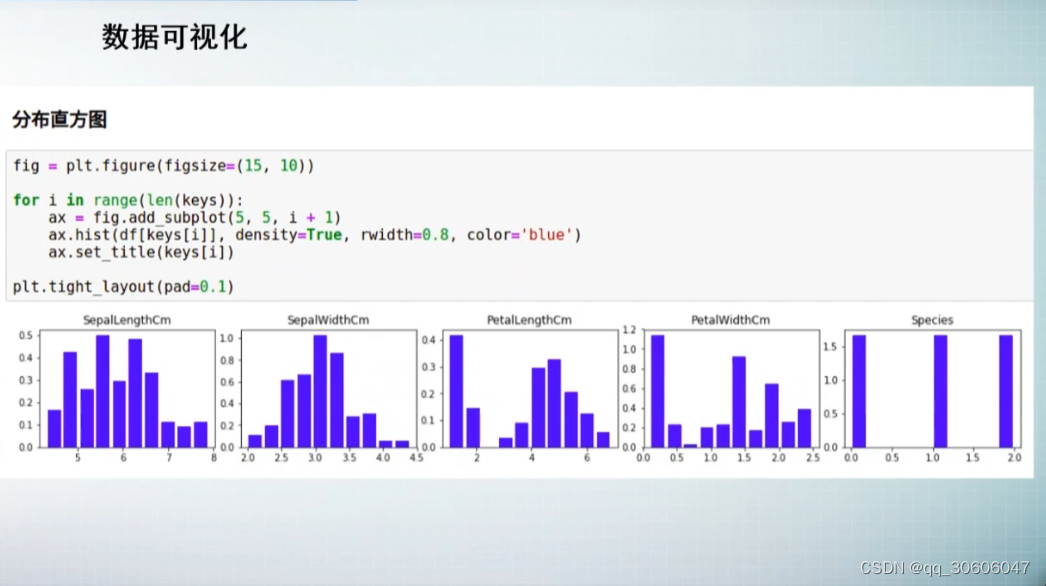The width and height of the screenshot is (1046, 586).
Task: Click the 'blue' color string in code
Action: (546, 235)
